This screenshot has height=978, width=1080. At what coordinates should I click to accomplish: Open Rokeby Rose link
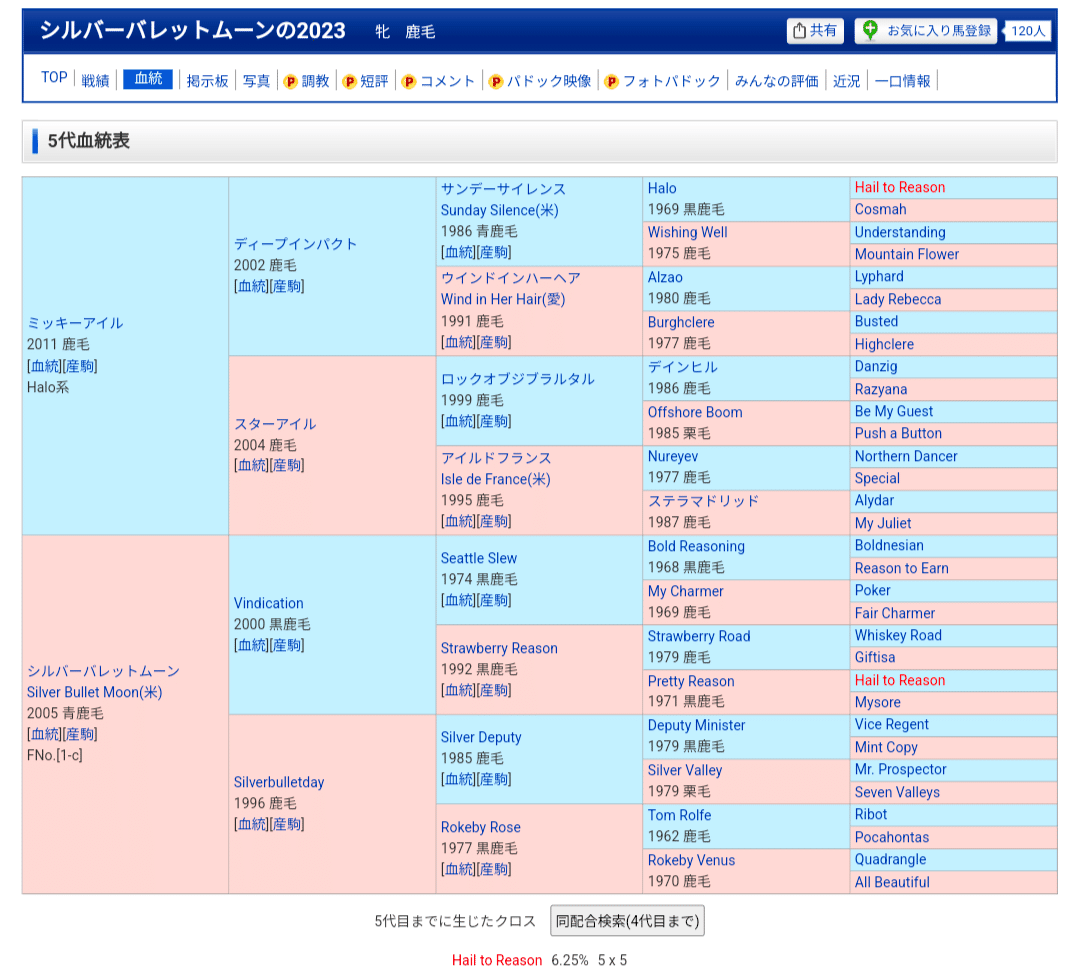pos(481,827)
